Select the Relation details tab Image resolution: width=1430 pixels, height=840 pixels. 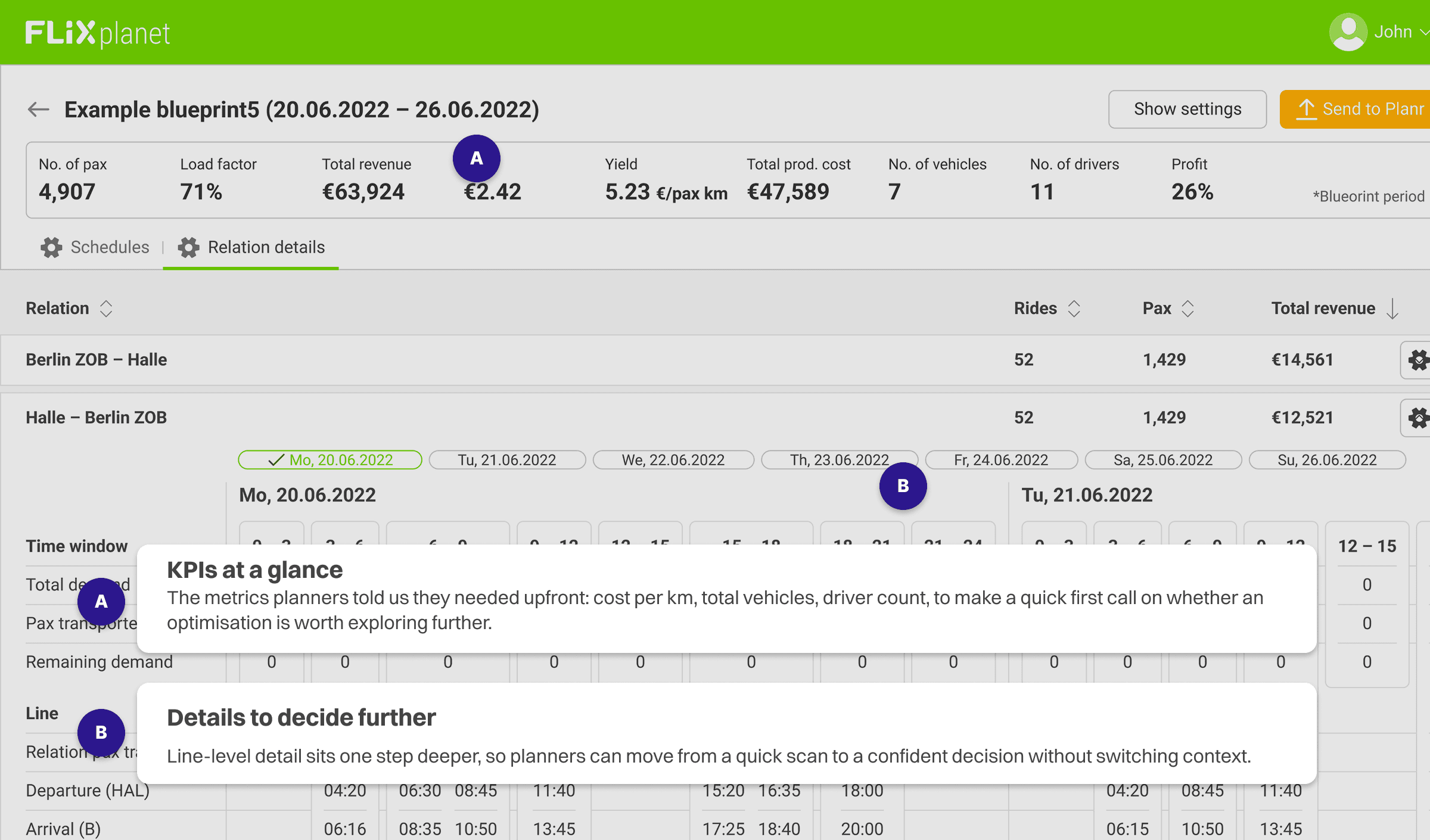click(266, 247)
